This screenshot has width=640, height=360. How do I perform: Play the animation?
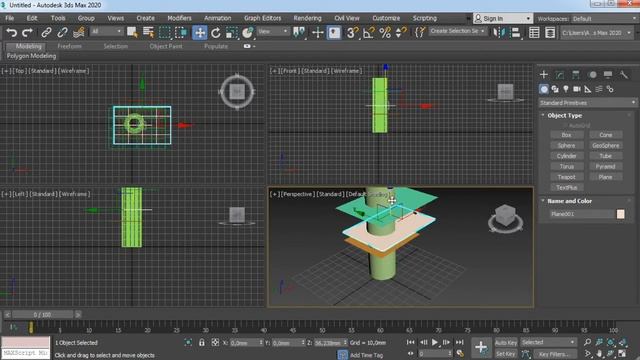[x=435, y=342]
